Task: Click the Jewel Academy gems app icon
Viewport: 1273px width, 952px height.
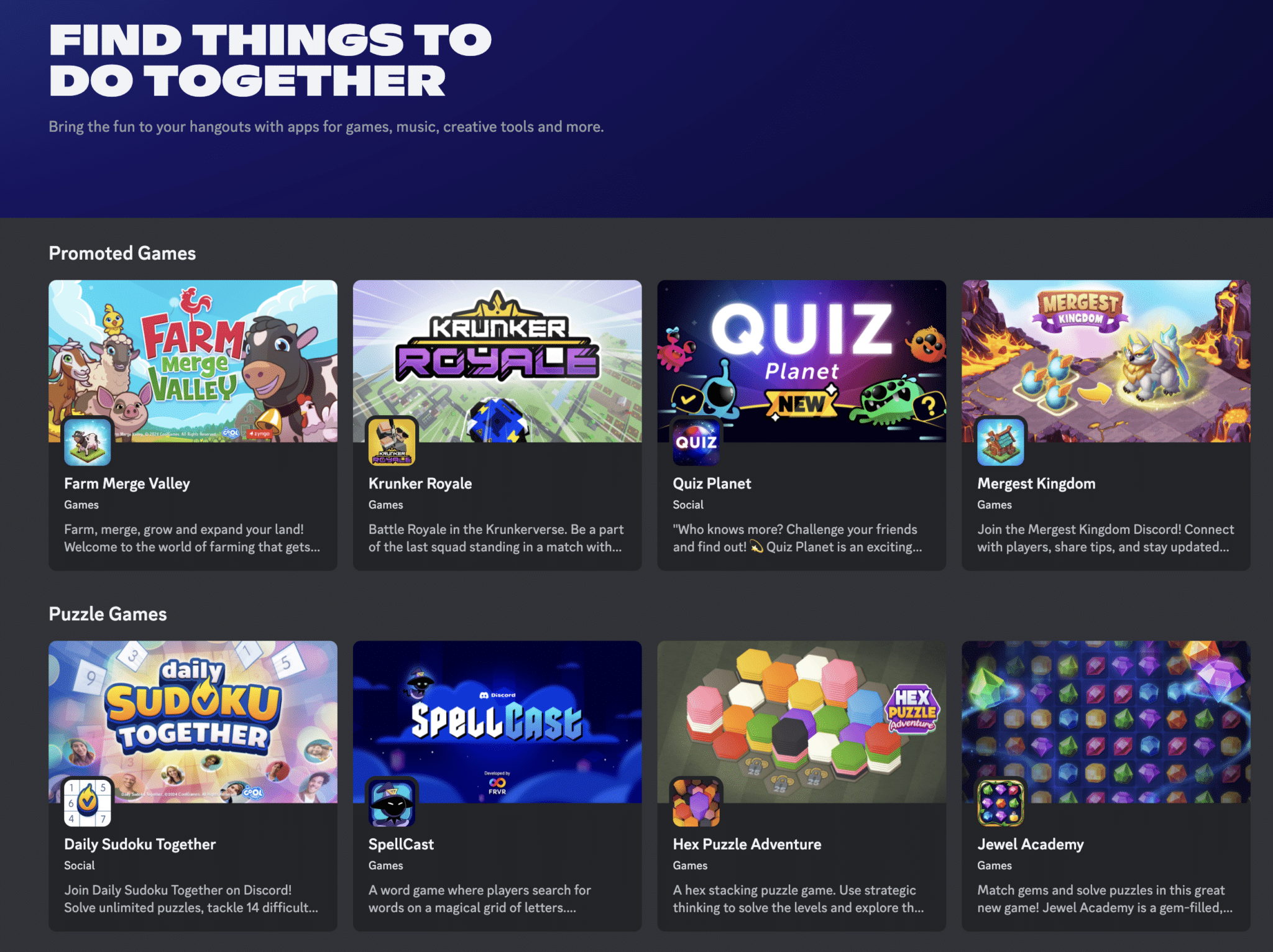Action: pos(1001,803)
